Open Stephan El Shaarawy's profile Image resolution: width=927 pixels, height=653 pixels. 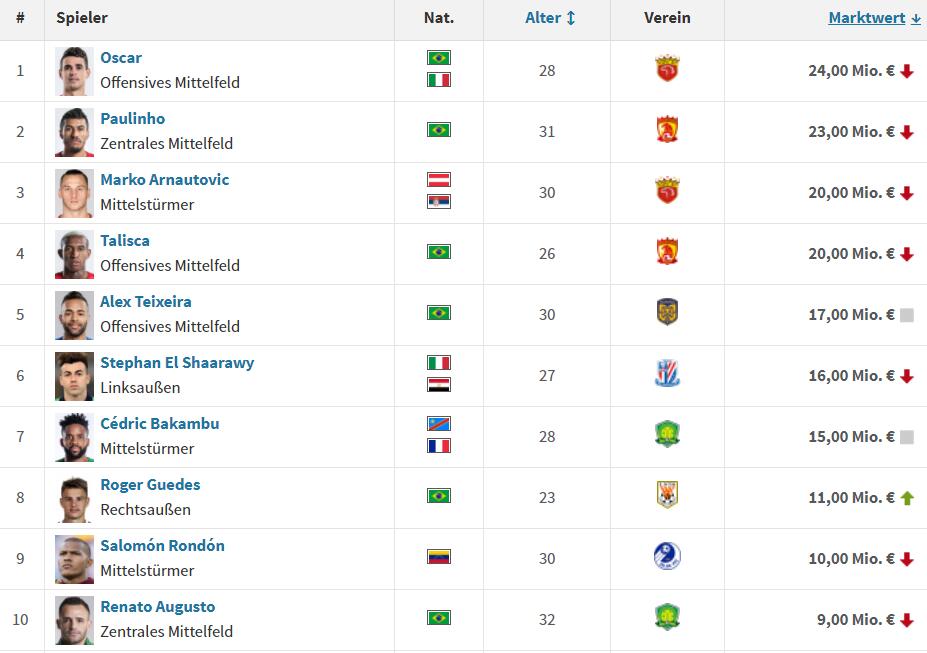(177, 363)
